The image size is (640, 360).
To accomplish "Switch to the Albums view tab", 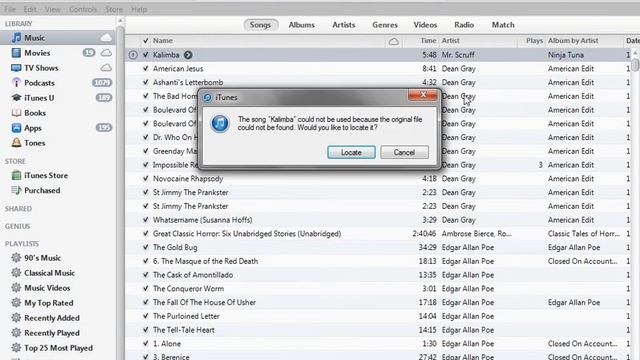I will [302, 25].
